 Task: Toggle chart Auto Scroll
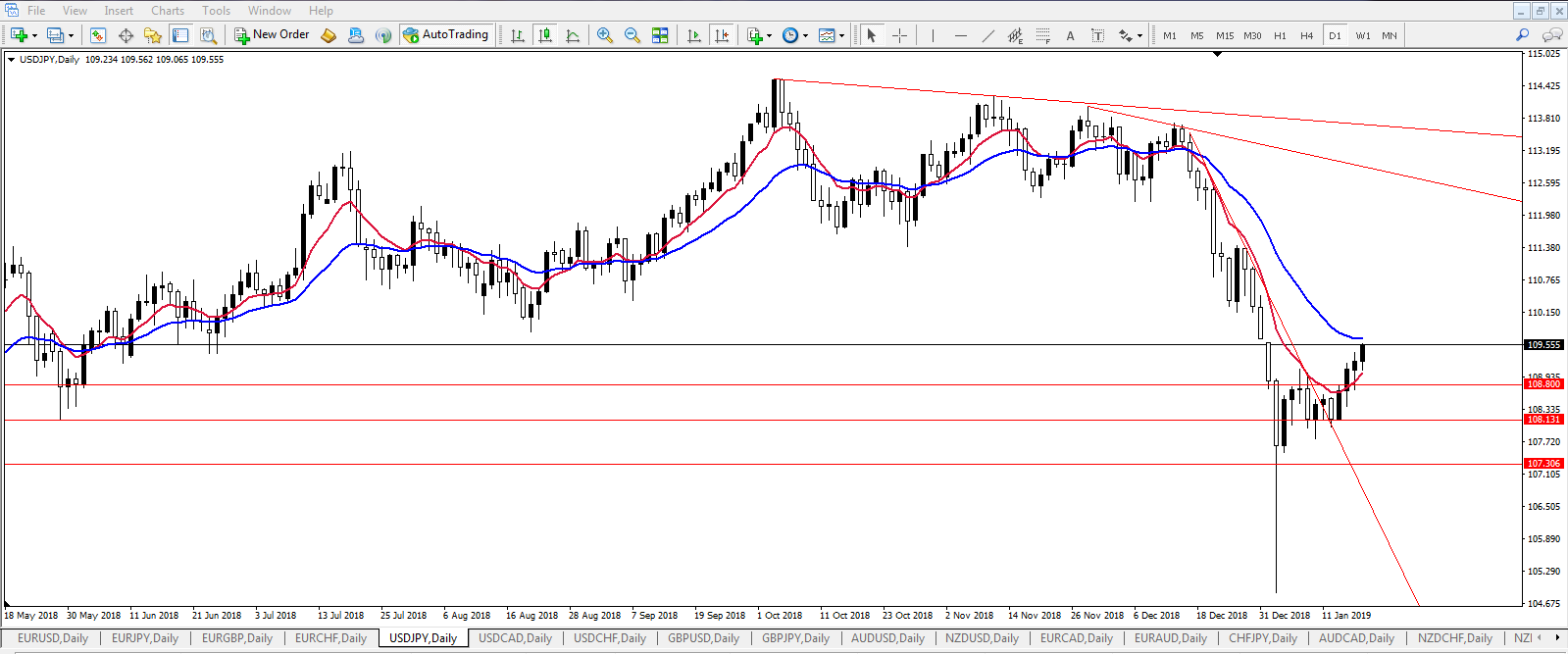[694, 35]
